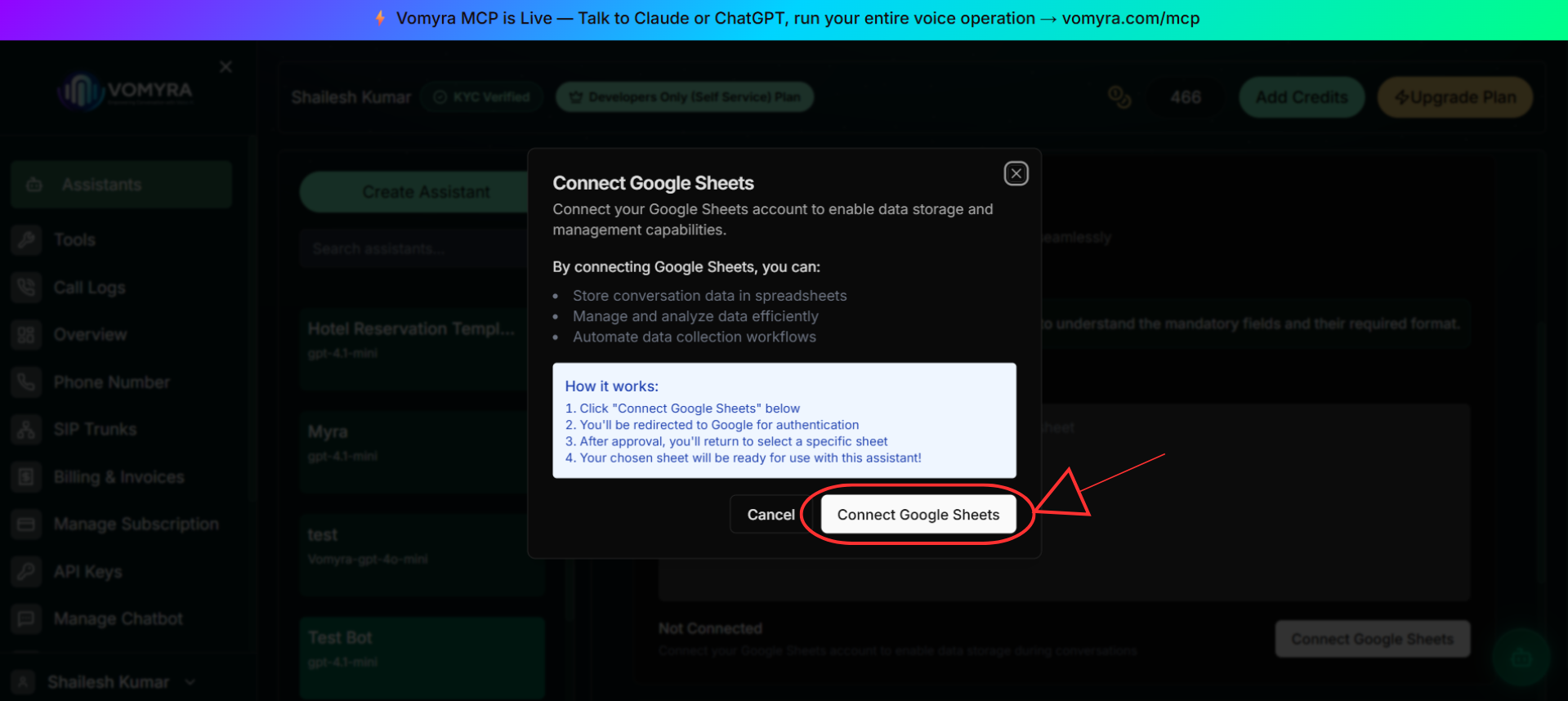Click the Shailesh Kumar header name
The width and height of the screenshot is (1568, 701).
tap(351, 97)
